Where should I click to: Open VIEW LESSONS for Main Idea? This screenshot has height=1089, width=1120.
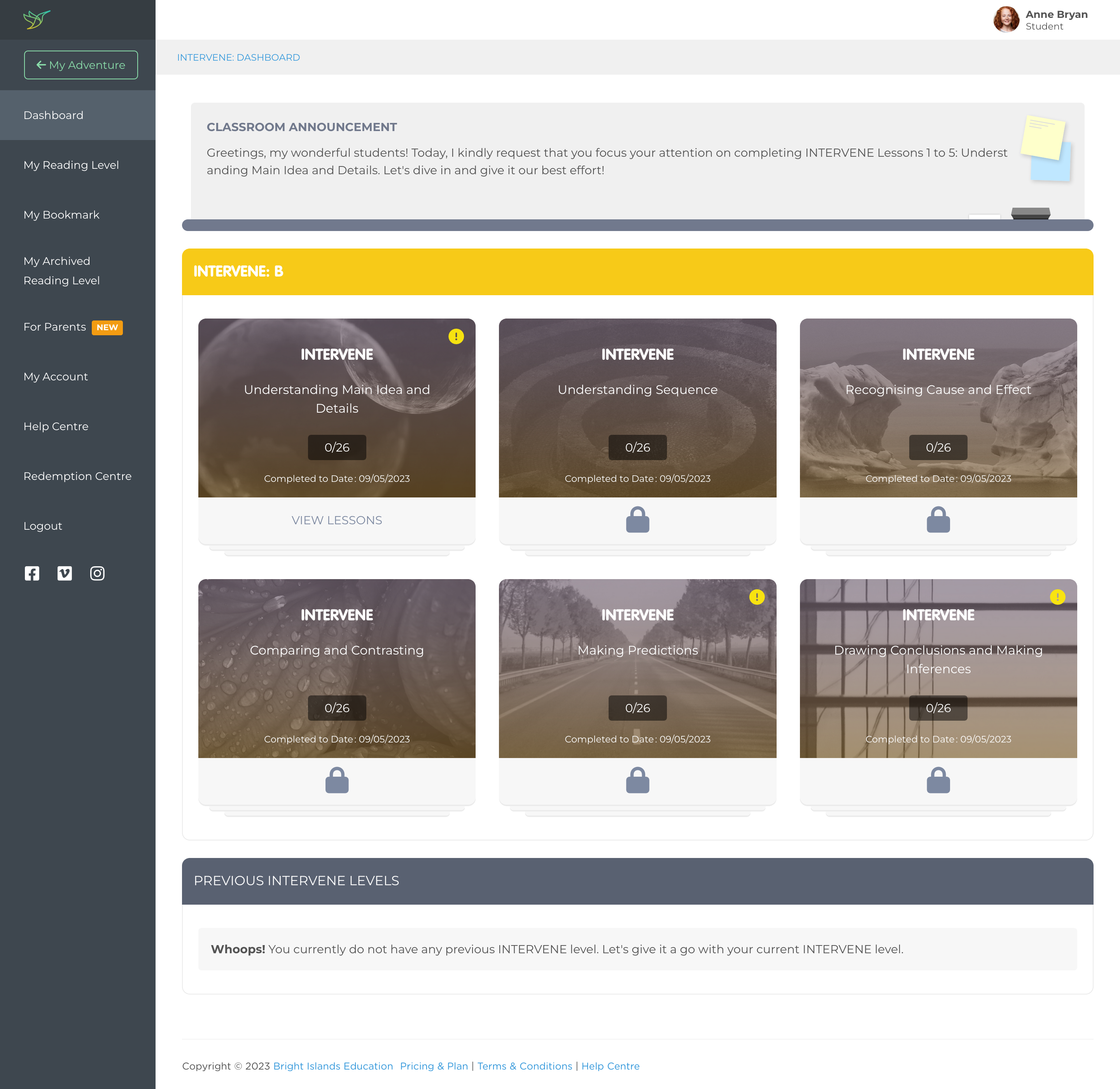point(337,520)
